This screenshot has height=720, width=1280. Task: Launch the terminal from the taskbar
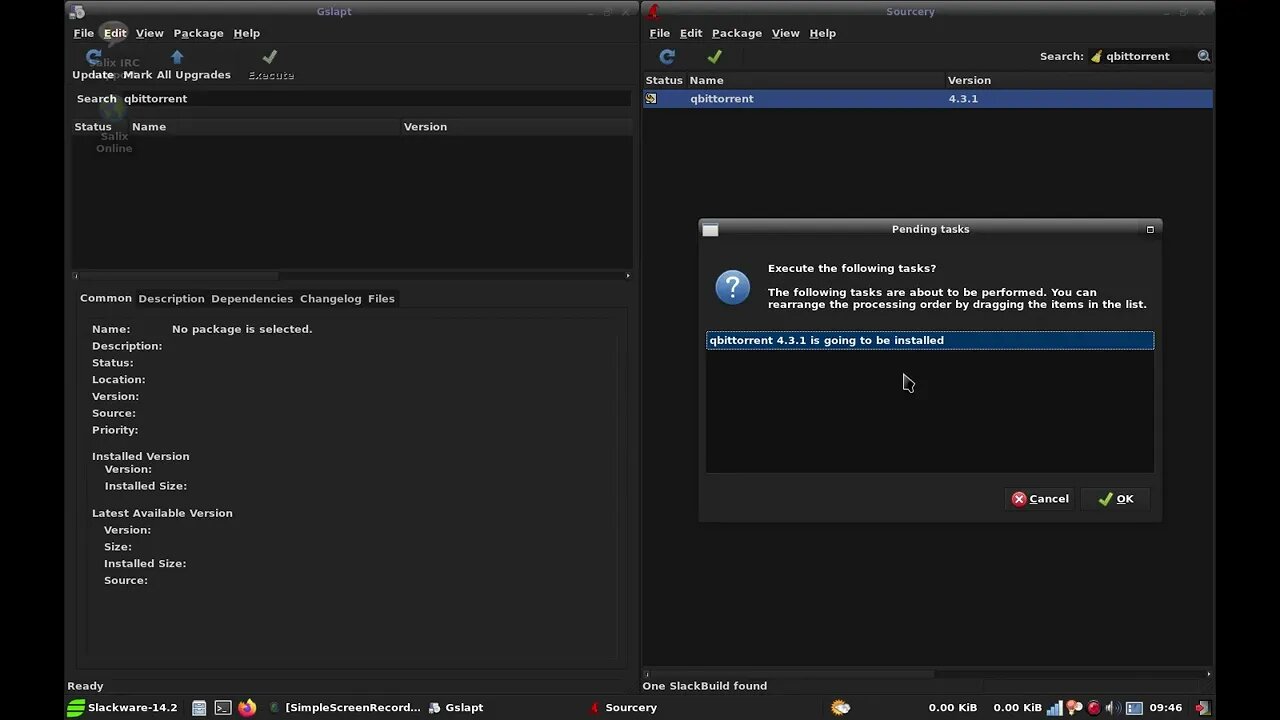click(223, 708)
